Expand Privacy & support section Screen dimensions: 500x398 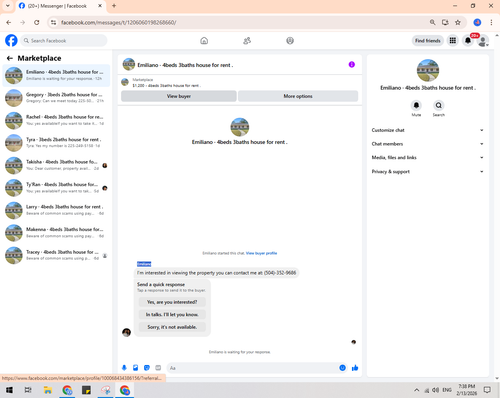click(x=428, y=171)
